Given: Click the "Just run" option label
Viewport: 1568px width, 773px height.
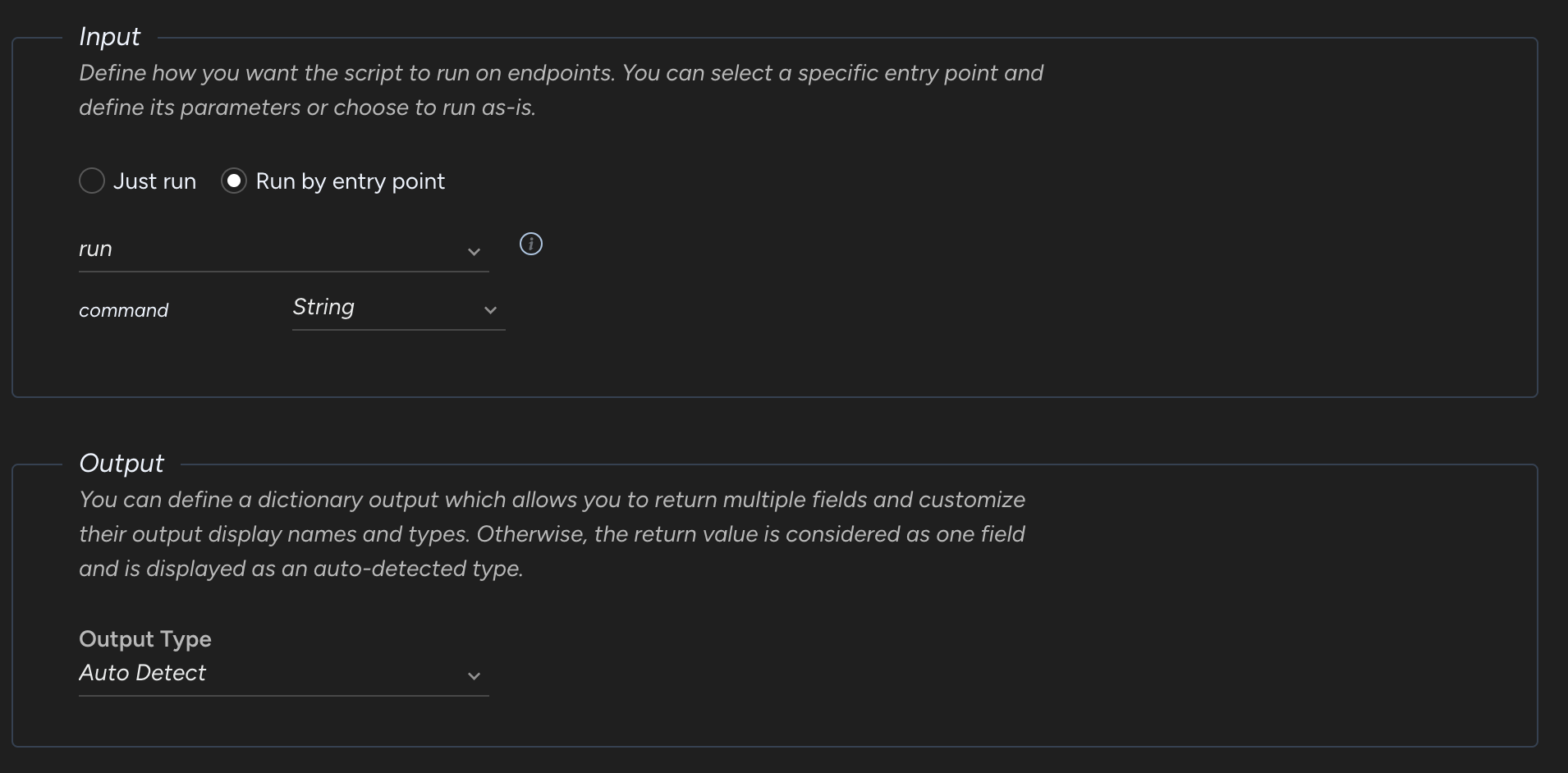Looking at the screenshot, I should tap(154, 181).
